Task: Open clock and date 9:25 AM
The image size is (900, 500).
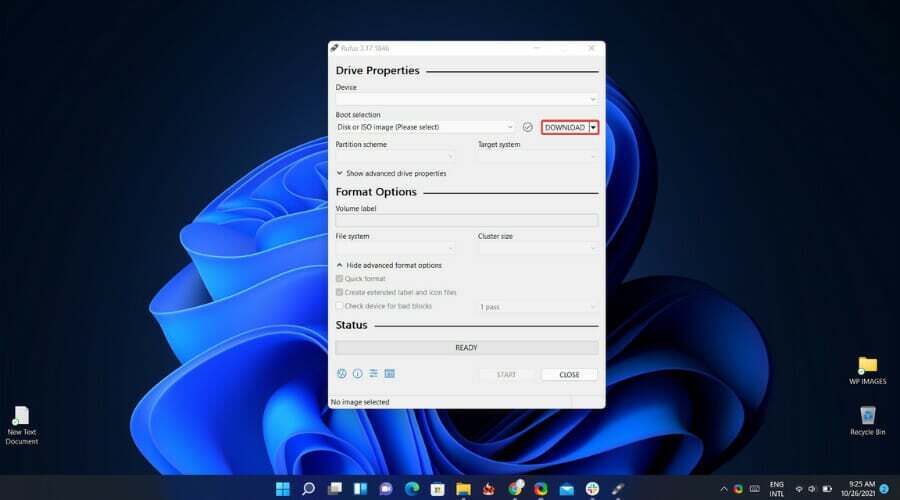Action: 858,489
